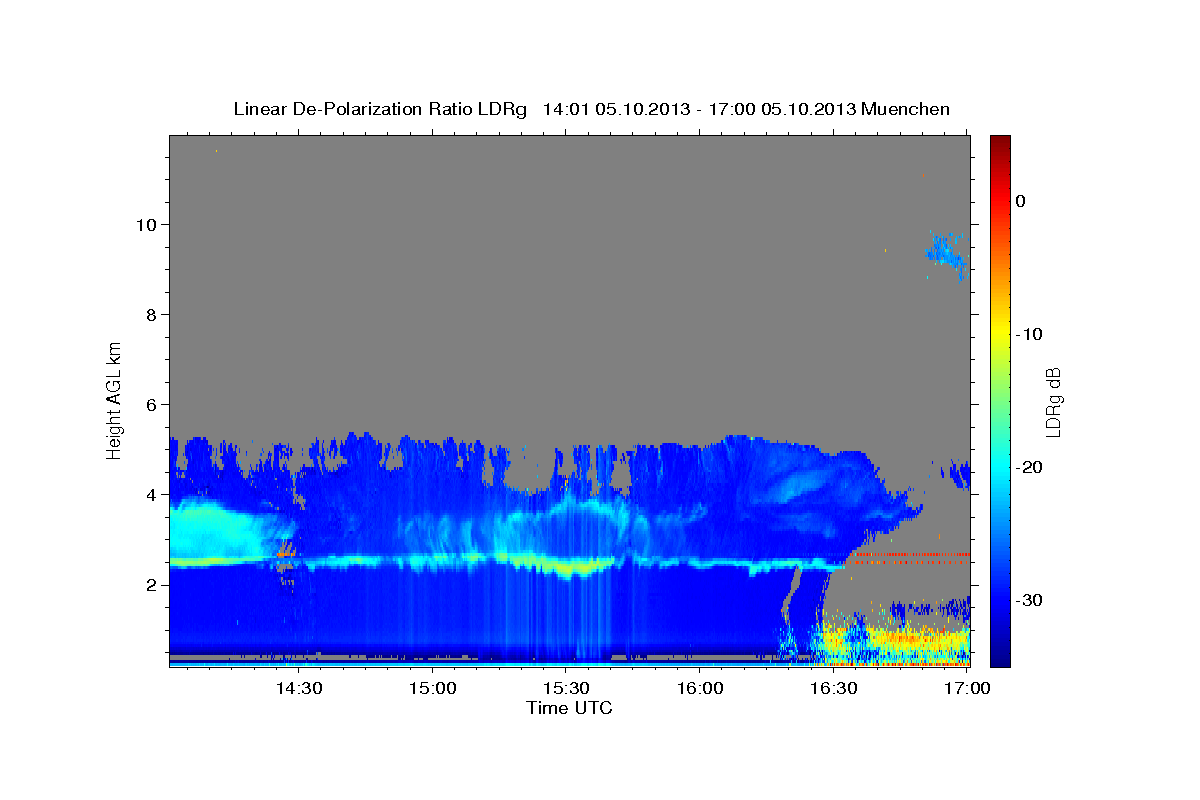Image resolution: width=1200 pixels, height=800 pixels.
Task: Click the plot title 'Linear De-Polarization Ratio LDRg'
Action: point(380,109)
